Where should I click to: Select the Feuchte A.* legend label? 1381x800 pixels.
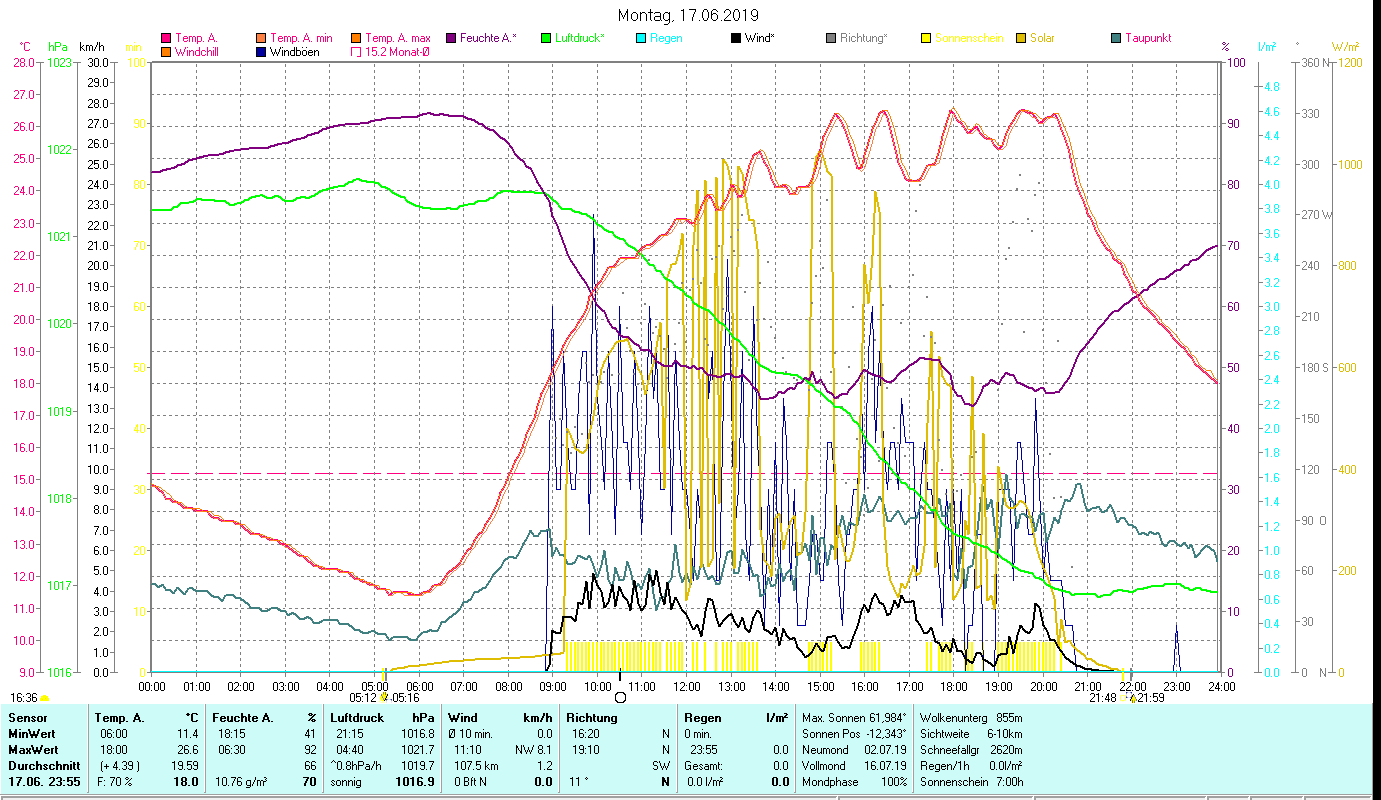(488, 39)
